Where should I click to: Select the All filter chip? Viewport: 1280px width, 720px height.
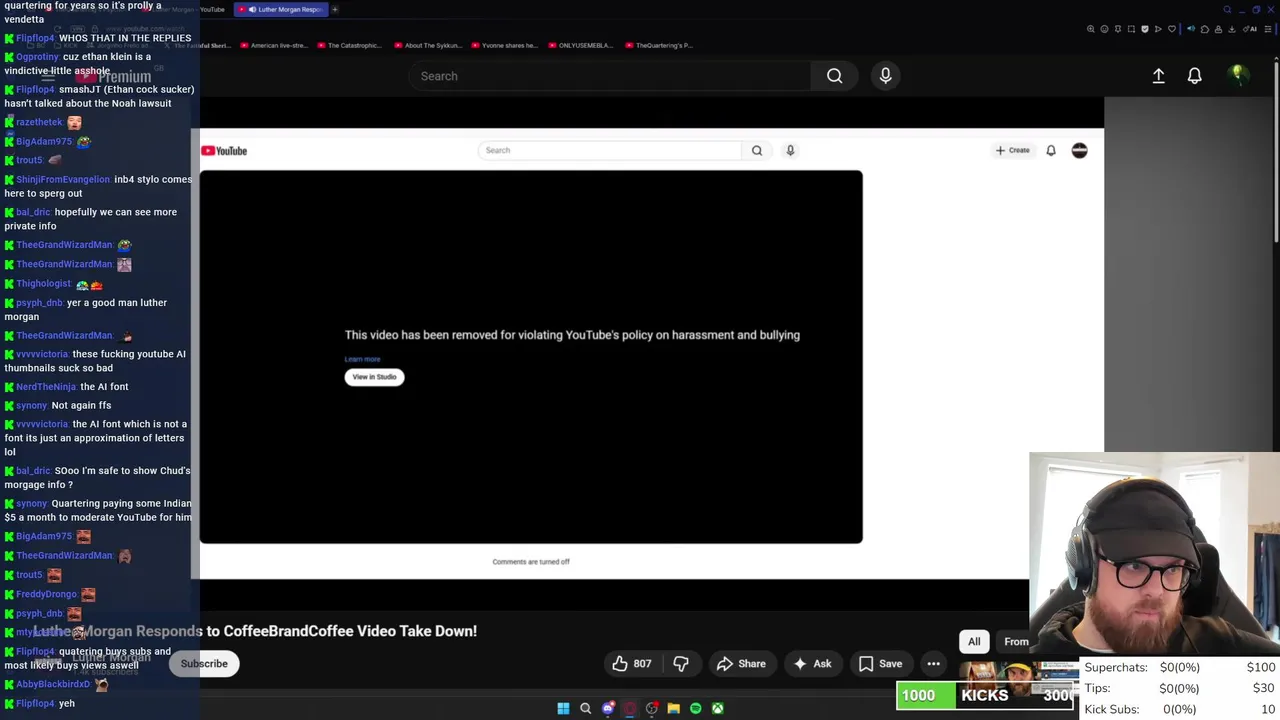[x=974, y=642]
